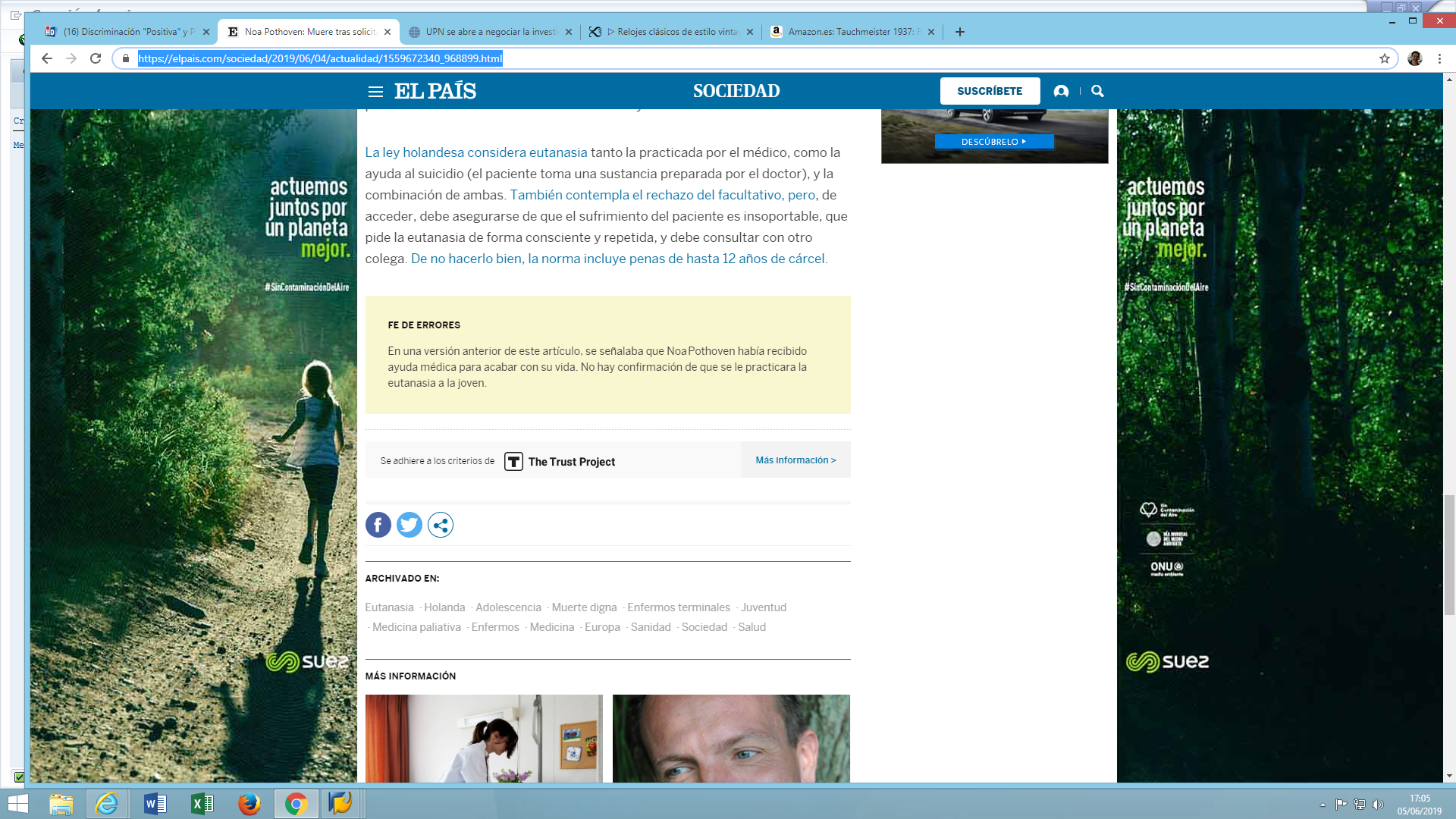Click the EL PAÍS logo
1456x819 pixels.
point(435,91)
